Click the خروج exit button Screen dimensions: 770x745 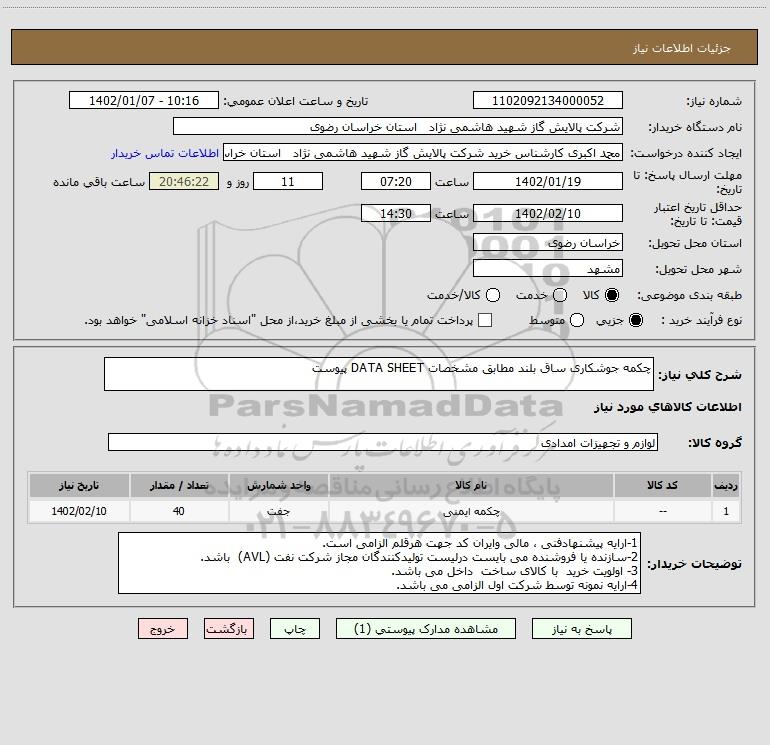click(x=164, y=629)
